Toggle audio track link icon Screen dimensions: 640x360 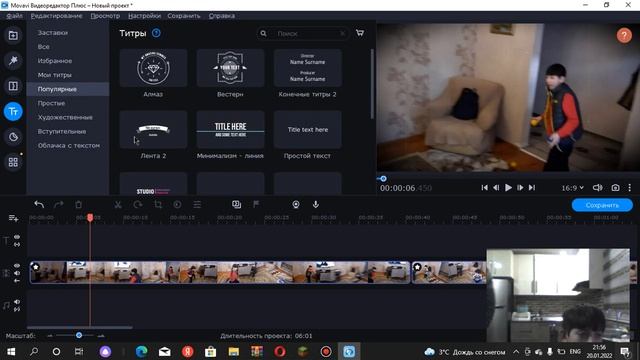click(17, 310)
